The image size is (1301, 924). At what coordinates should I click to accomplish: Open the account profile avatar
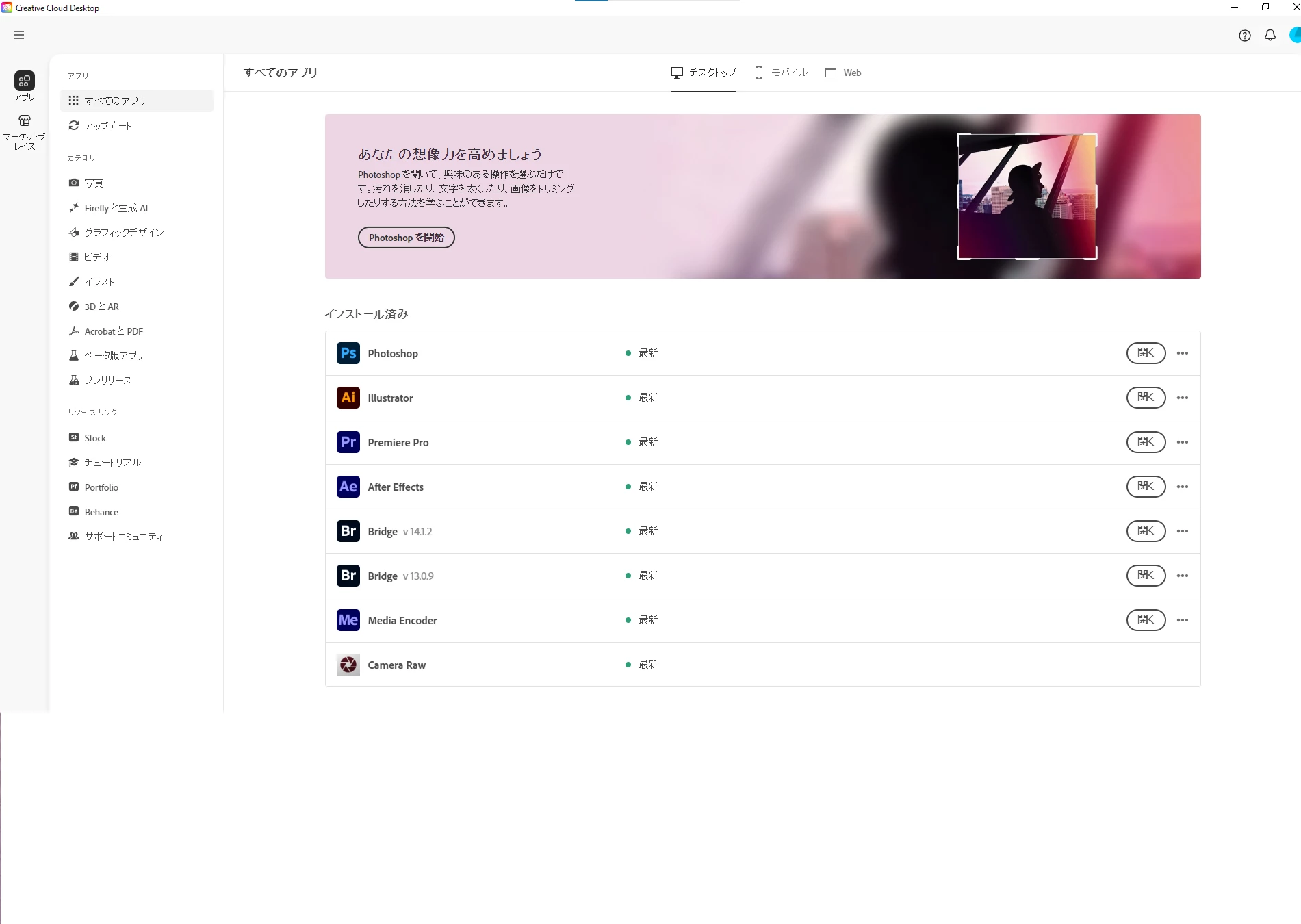point(1295,36)
